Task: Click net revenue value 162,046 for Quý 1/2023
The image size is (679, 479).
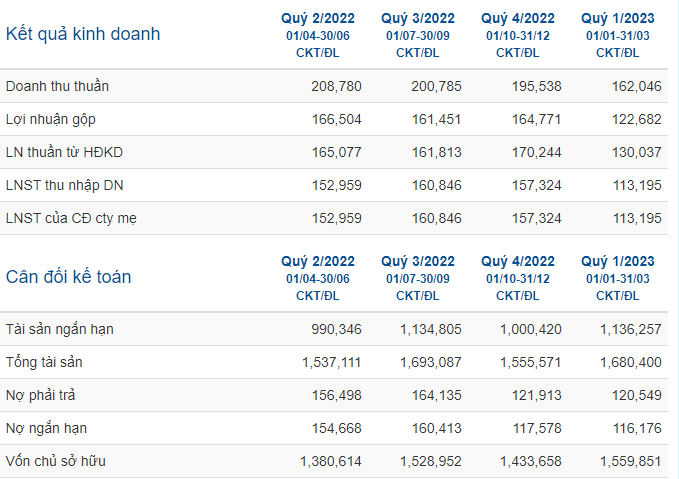Action: (637, 86)
